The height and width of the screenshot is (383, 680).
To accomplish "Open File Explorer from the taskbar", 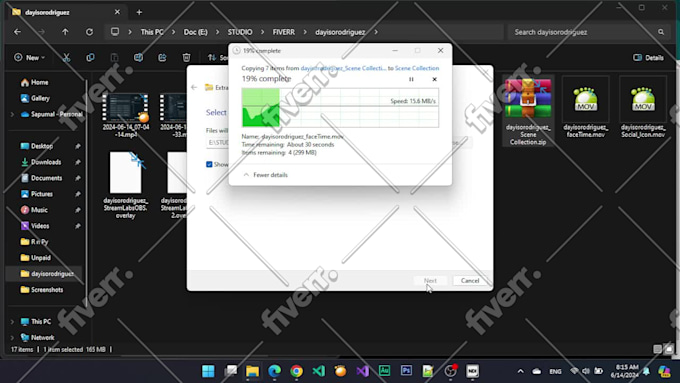I will pos(252,371).
